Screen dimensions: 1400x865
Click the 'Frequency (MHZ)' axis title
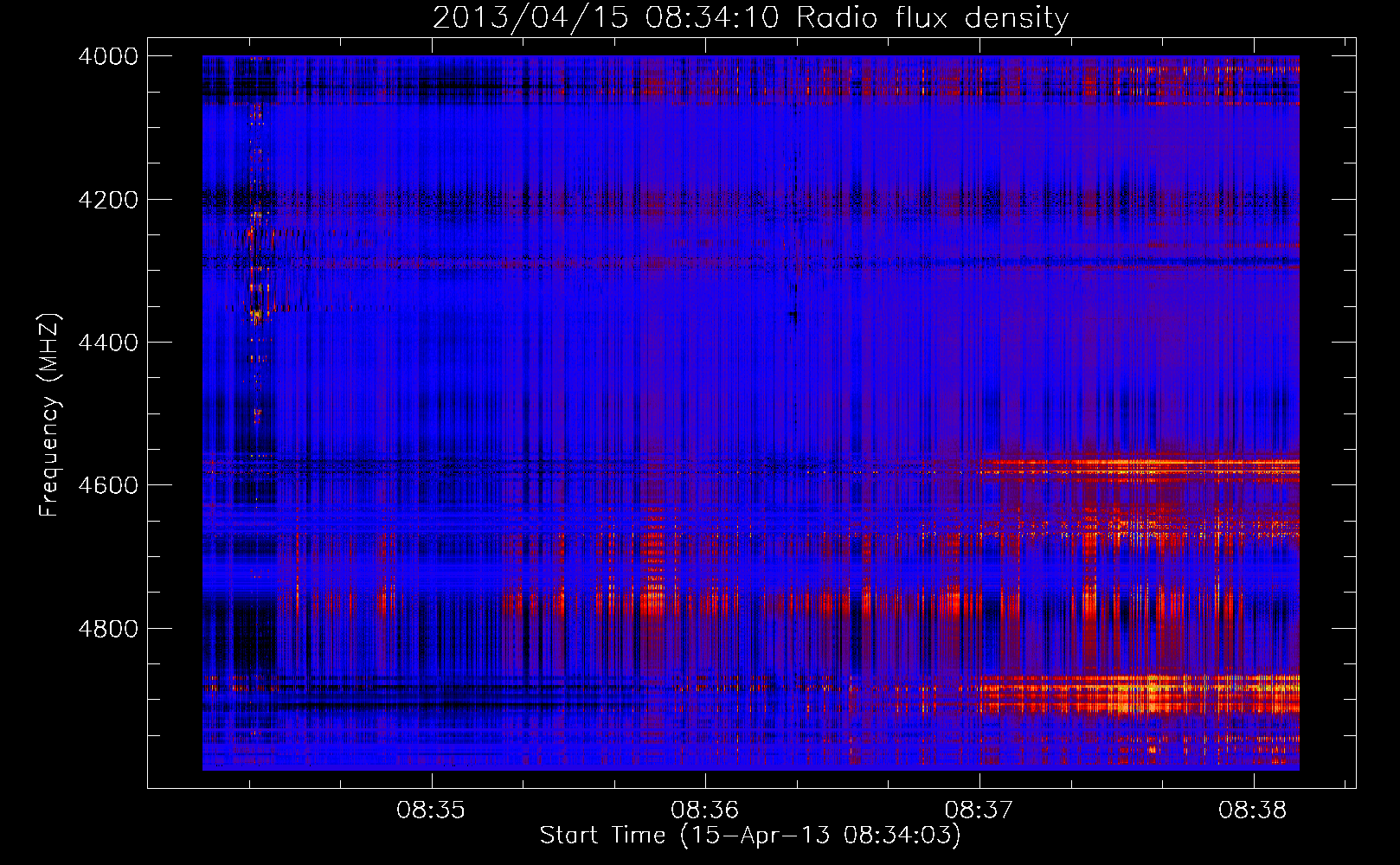(x=50, y=415)
